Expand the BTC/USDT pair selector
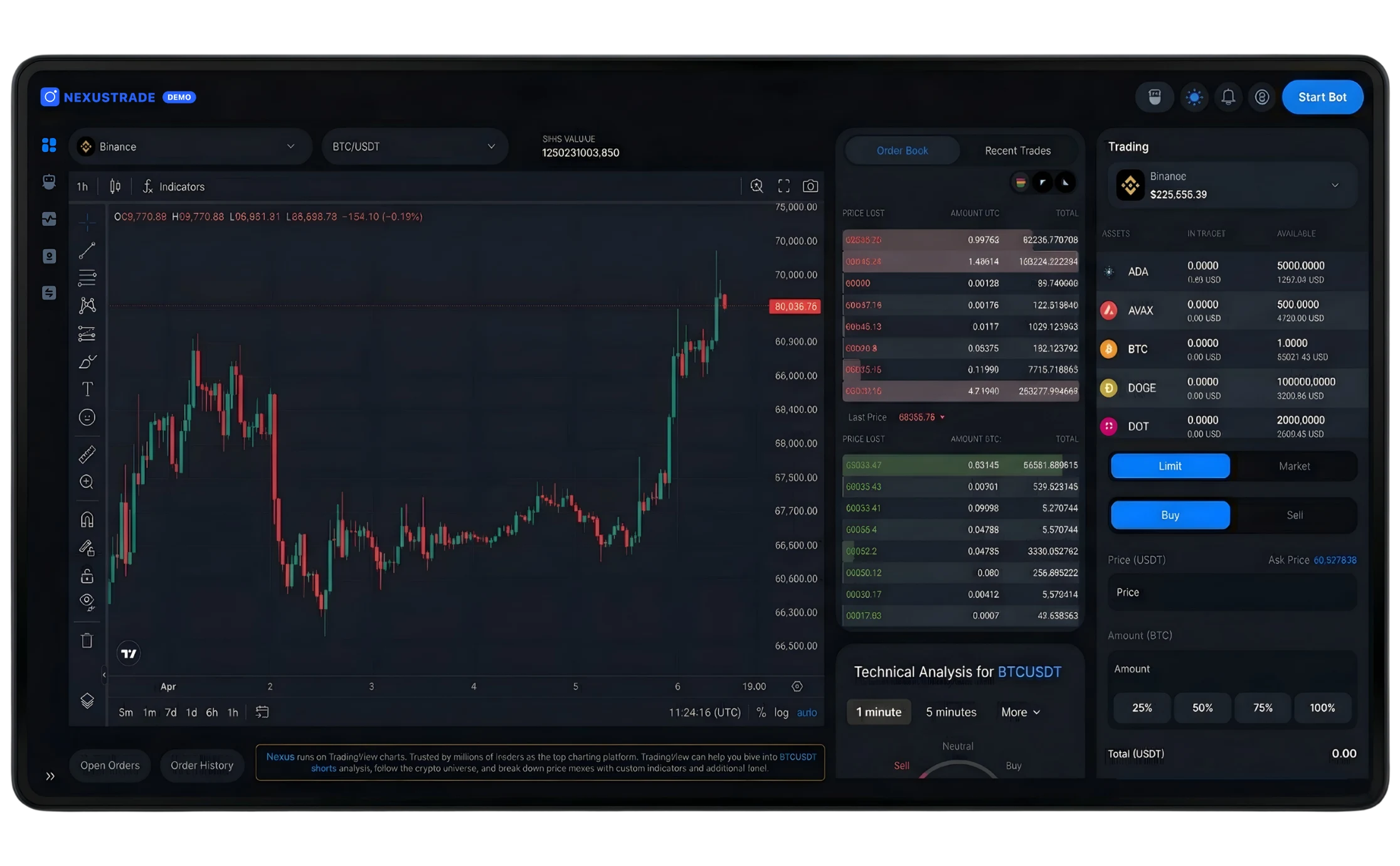1400x866 pixels. [414, 147]
